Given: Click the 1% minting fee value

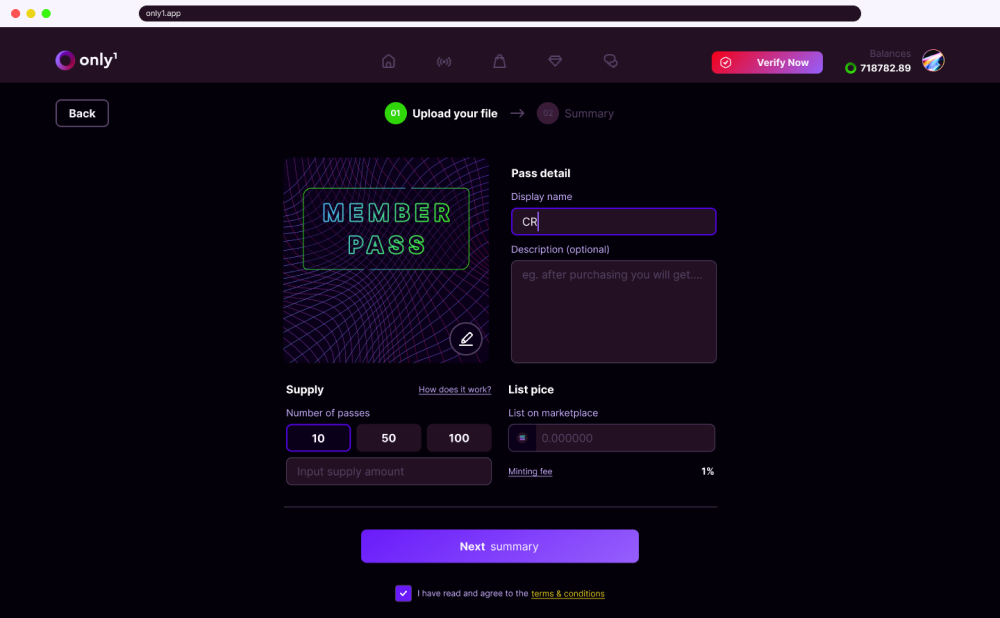Looking at the screenshot, I should [x=707, y=471].
